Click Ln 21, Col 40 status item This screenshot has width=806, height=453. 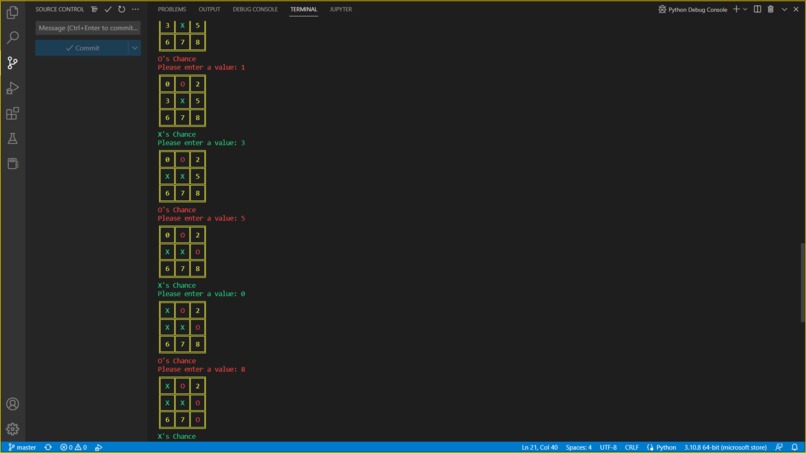[539, 447]
